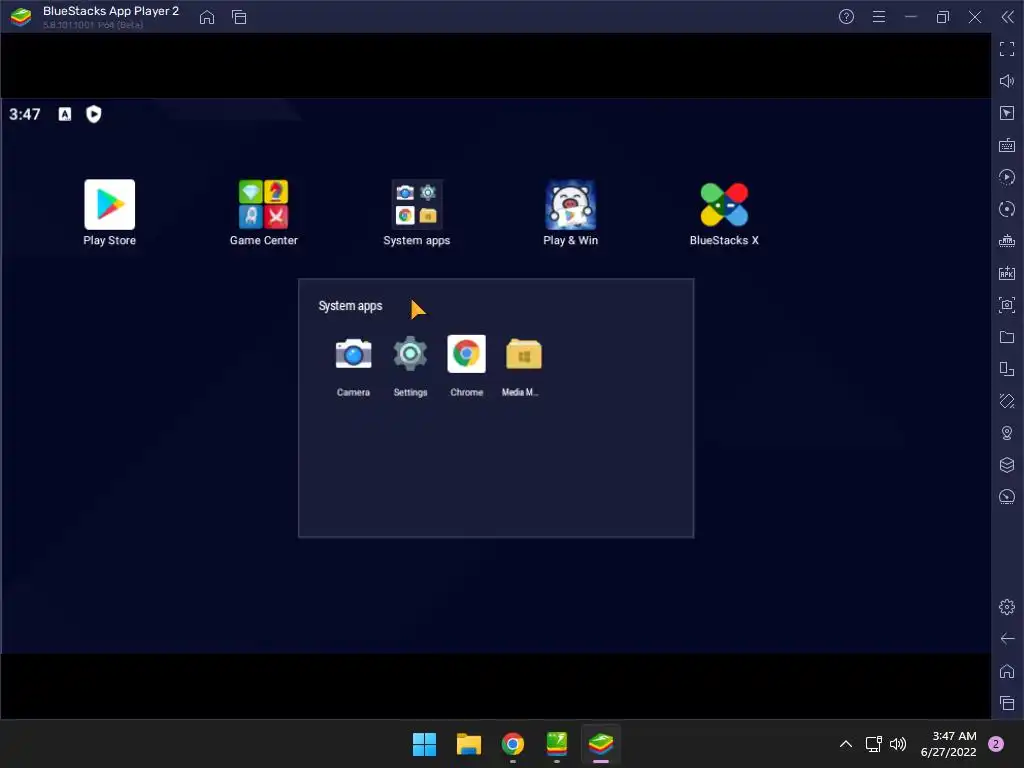Click the Android home button in sidebar

(1007, 671)
